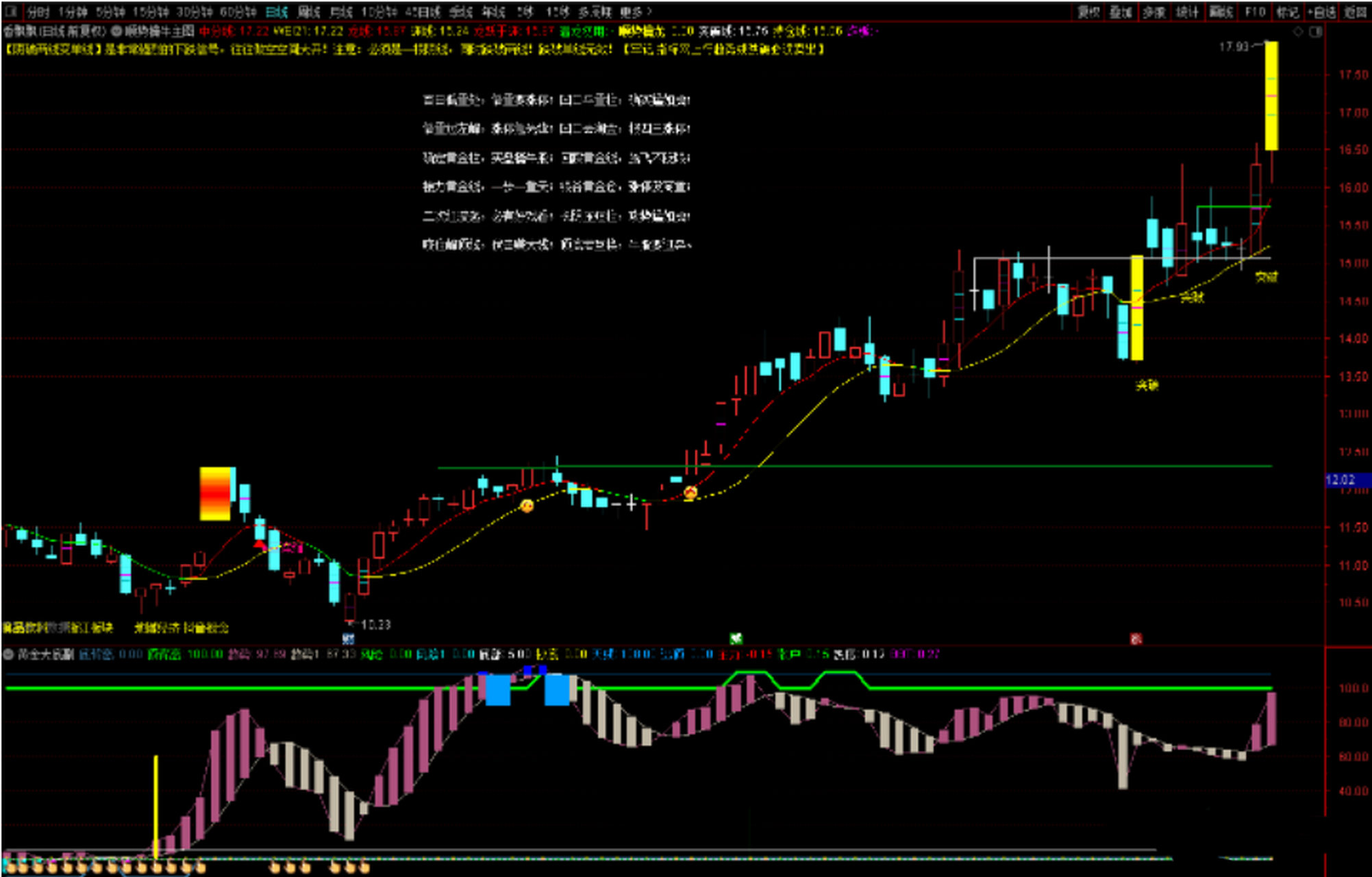Click the smiley signal icon on the yellow line
The image size is (1372, 877).
coord(527,506)
